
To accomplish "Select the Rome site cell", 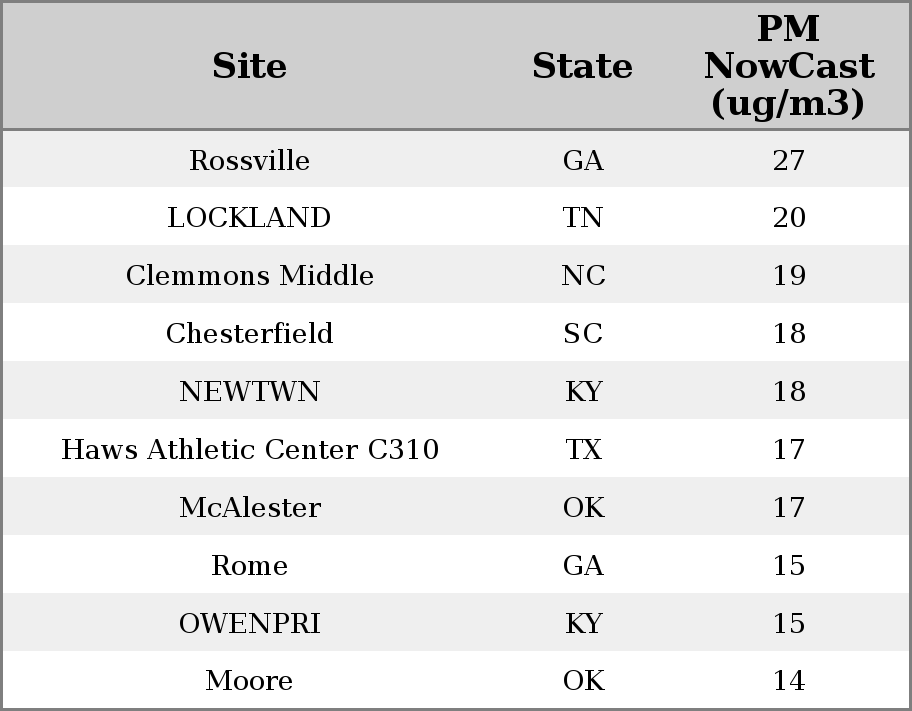I will coord(250,566).
